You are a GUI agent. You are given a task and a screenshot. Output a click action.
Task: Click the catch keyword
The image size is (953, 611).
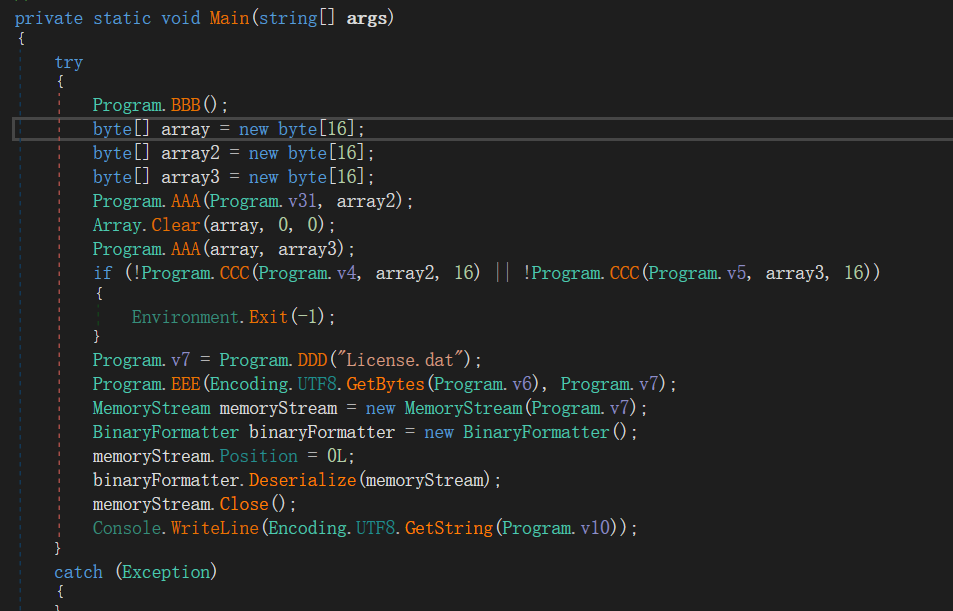pyautogui.click(x=78, y=572)
